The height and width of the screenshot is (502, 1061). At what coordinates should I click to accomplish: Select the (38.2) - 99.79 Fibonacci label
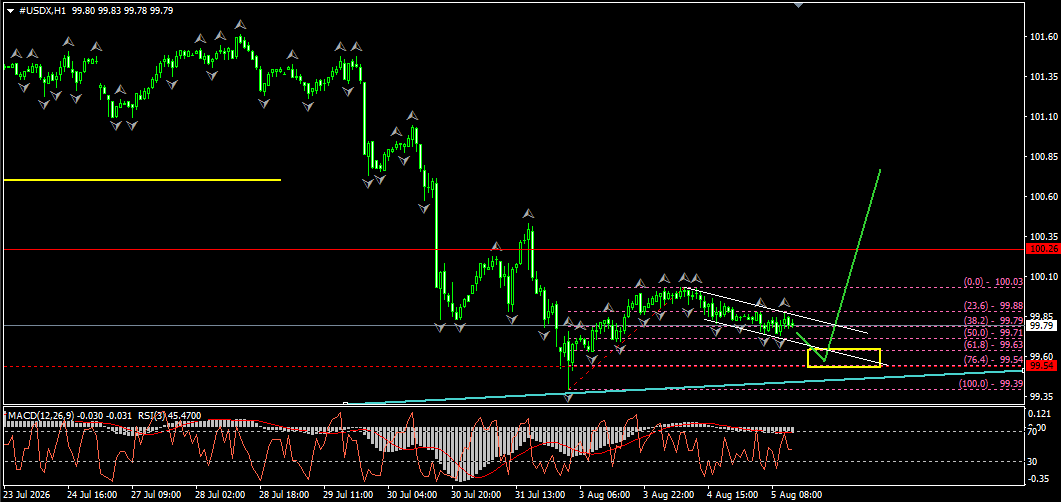(x=993, y=320)
